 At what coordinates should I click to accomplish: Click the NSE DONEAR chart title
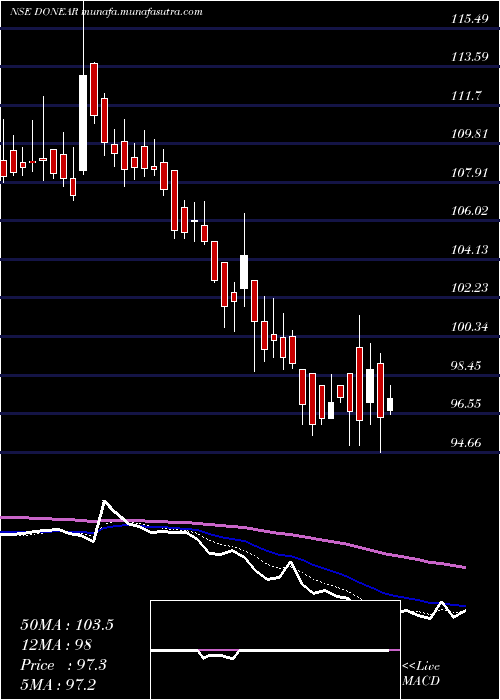click(x=45, y=12)
